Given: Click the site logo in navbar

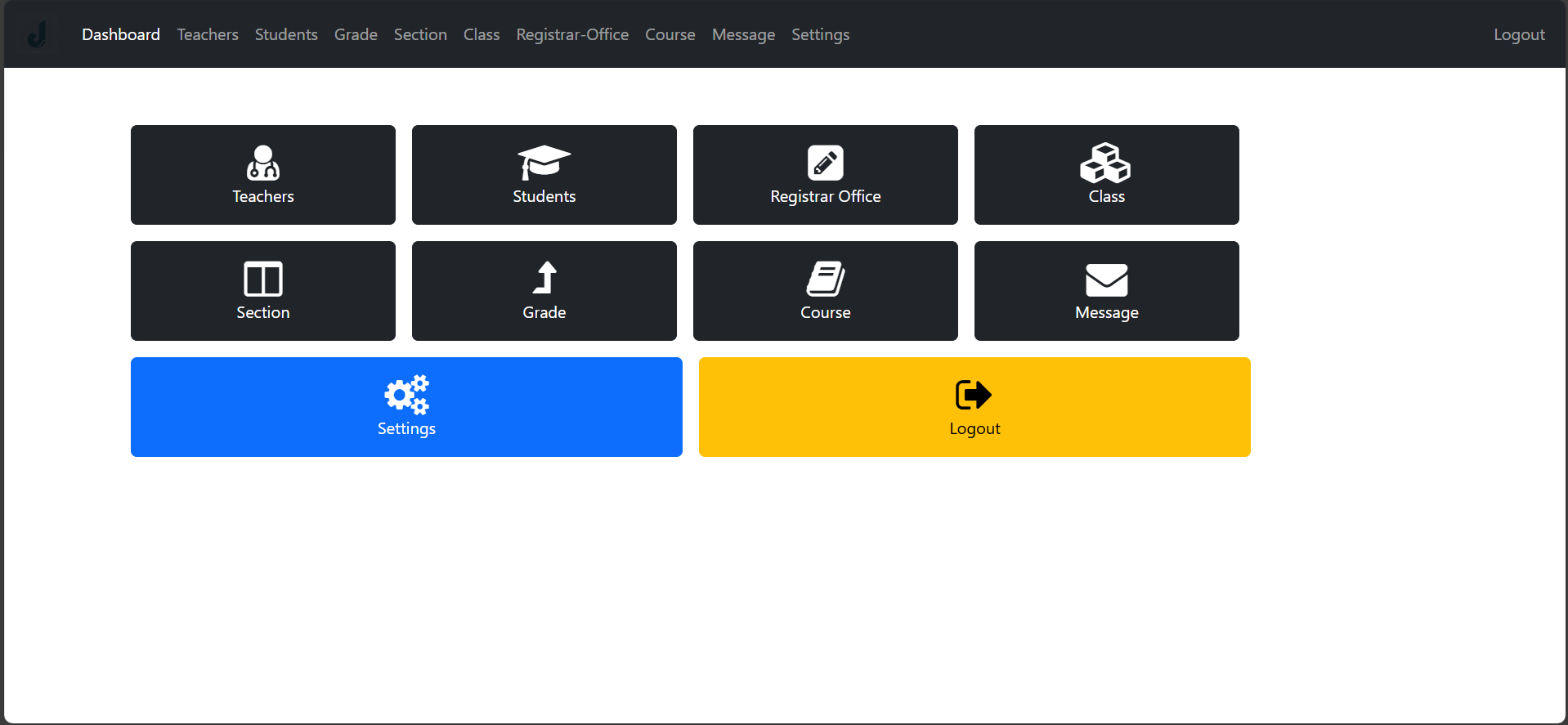Looking at the screenshot, I should (37, 34).
